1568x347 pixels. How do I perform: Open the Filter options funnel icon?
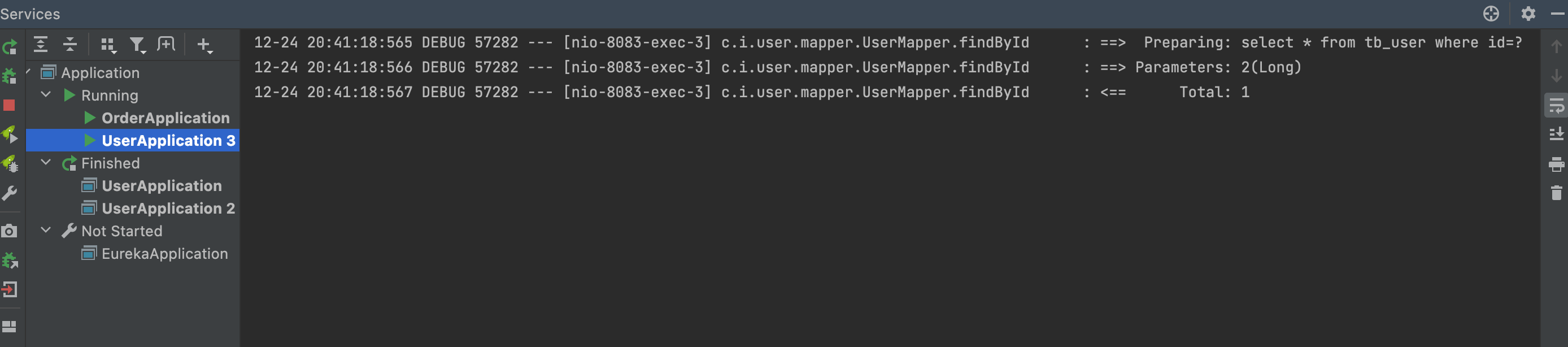pyautogui.click(x=138, y=45)
